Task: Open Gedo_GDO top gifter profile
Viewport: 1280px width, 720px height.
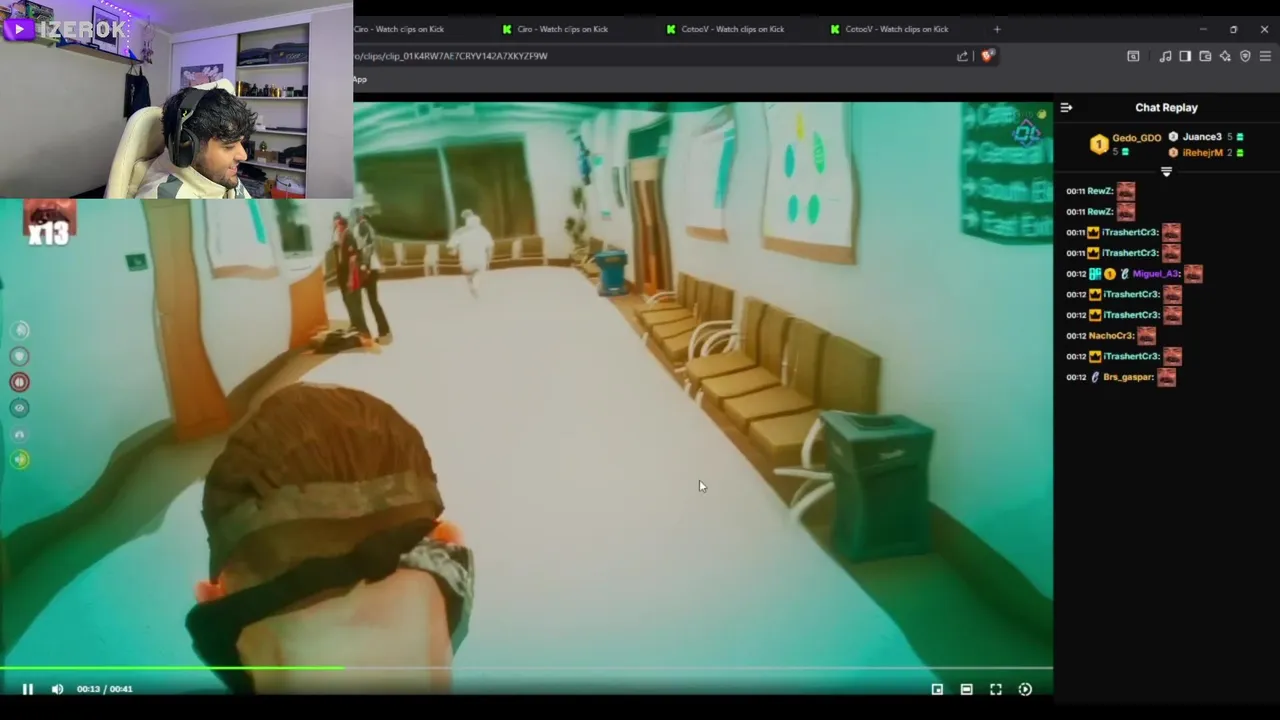Action: [x=1137, y=138]
